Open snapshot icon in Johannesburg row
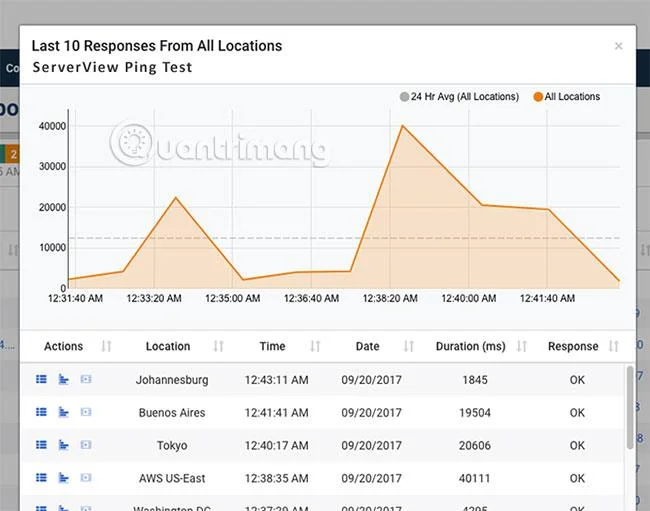Viewport: 650px width, 511px height. [86, 379]
